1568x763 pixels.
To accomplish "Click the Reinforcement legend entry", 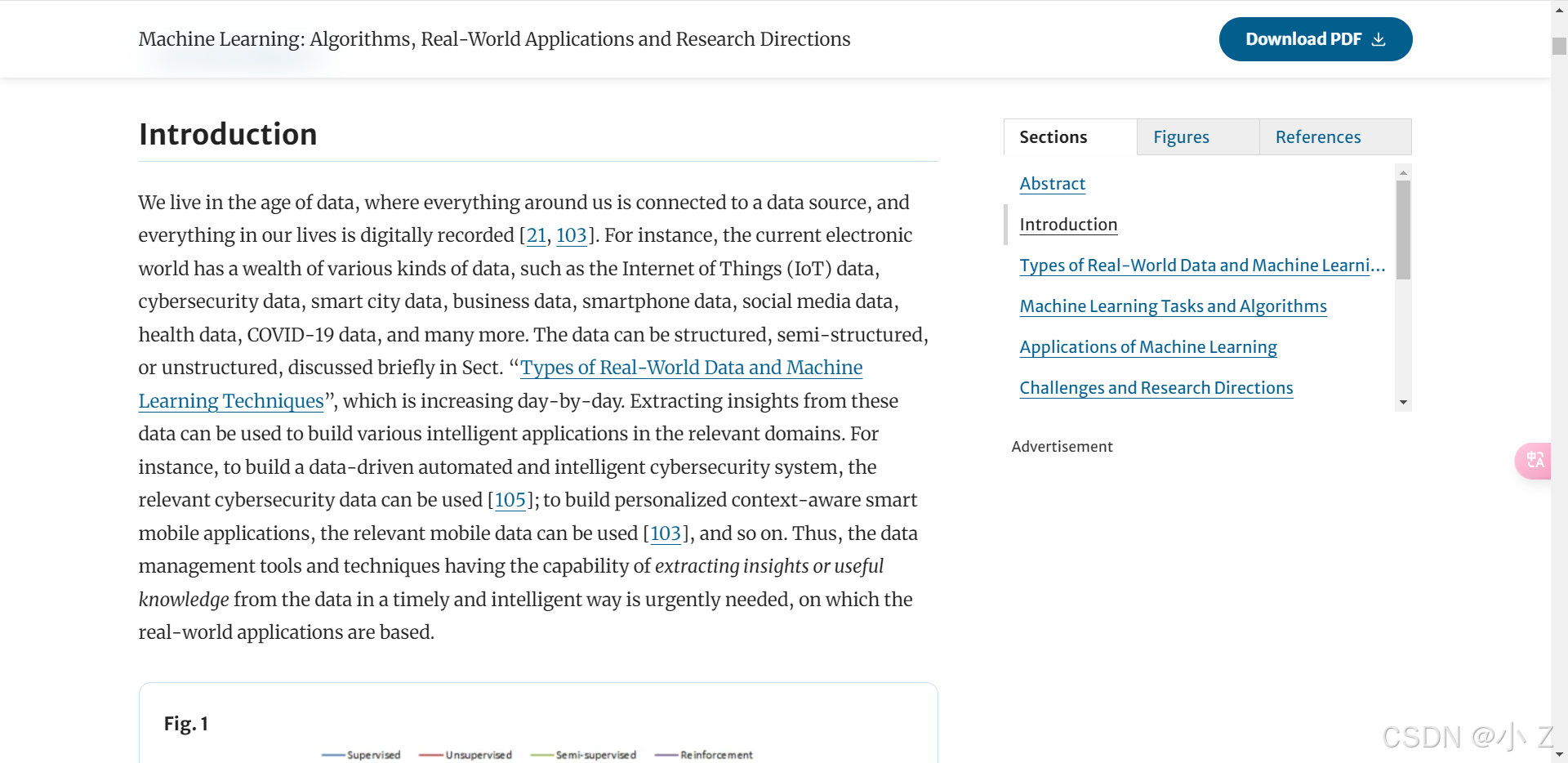I will click(703, 755).
